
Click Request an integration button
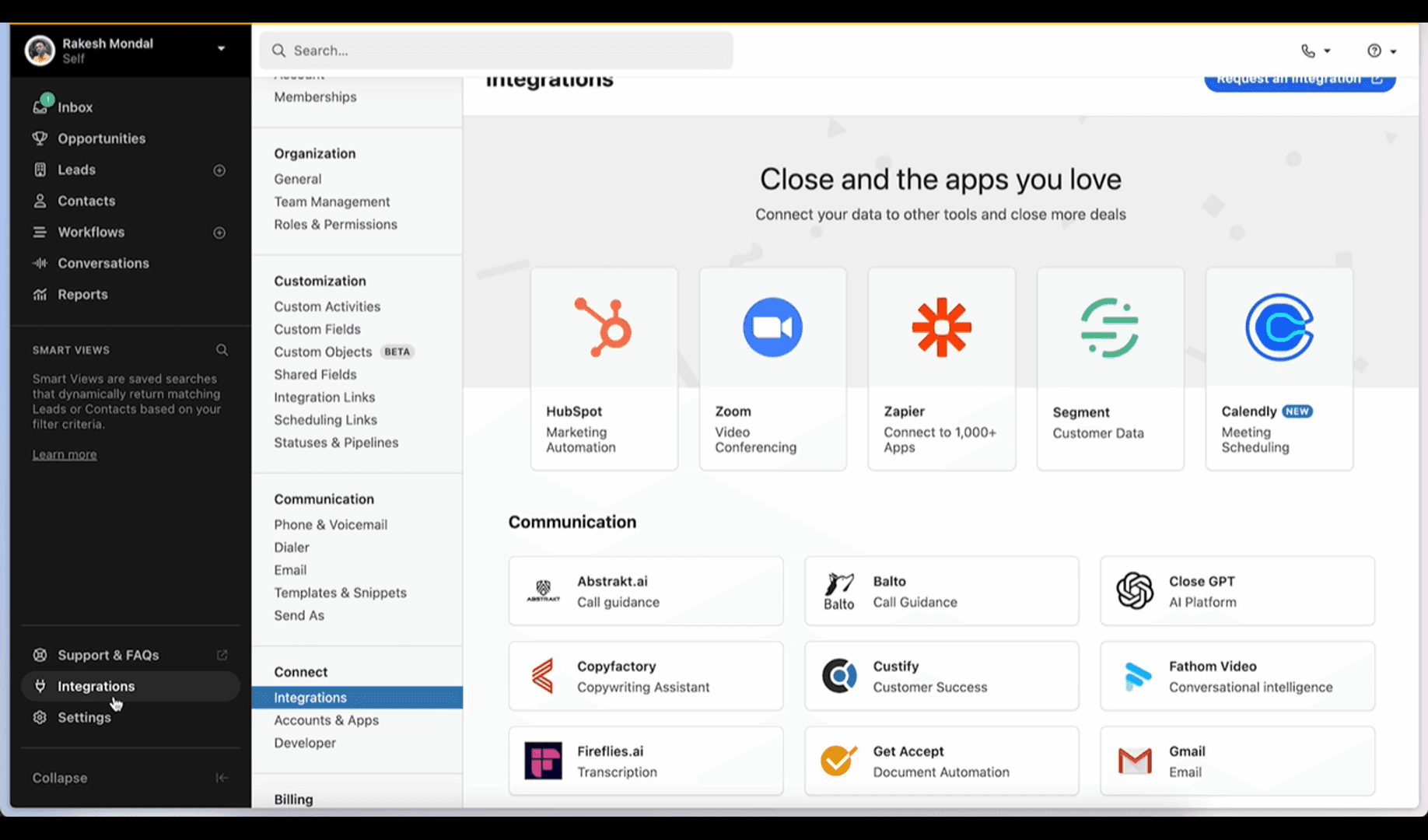coord(1300,81)
